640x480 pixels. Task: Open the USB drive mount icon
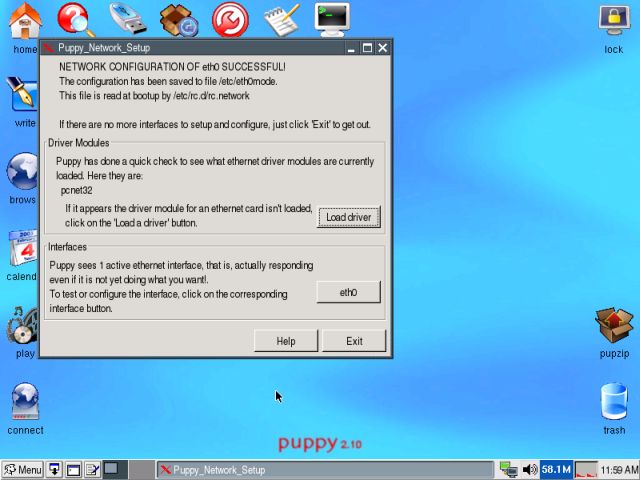(x=128, y=18)
